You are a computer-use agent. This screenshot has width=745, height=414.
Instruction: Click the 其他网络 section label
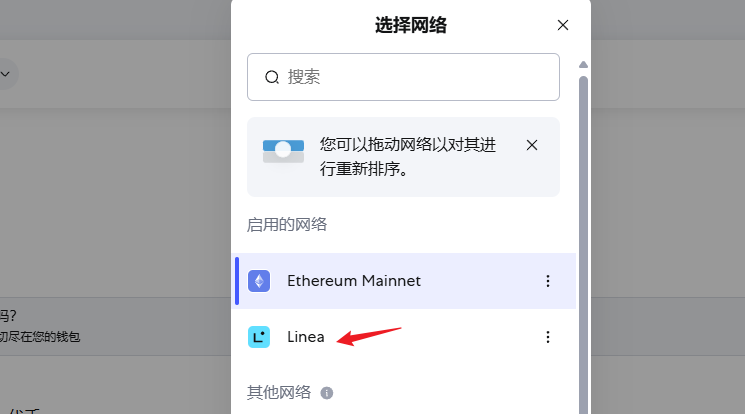click(x=279, y=393)
